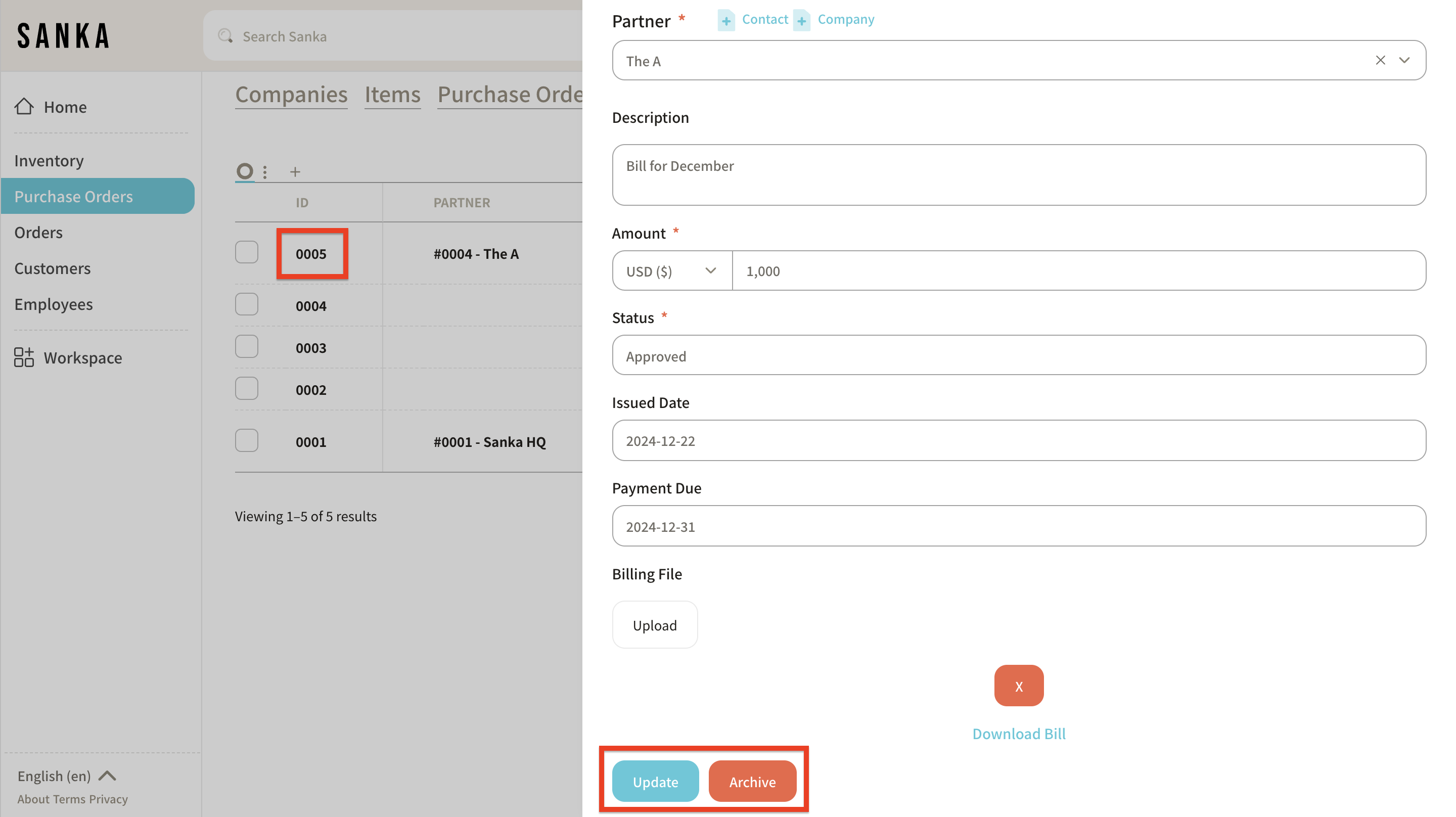Image resolution: width=1456 pixels, height=817 pixels.
Task: Click the add Contact plus icon
Action: (726, 21)
